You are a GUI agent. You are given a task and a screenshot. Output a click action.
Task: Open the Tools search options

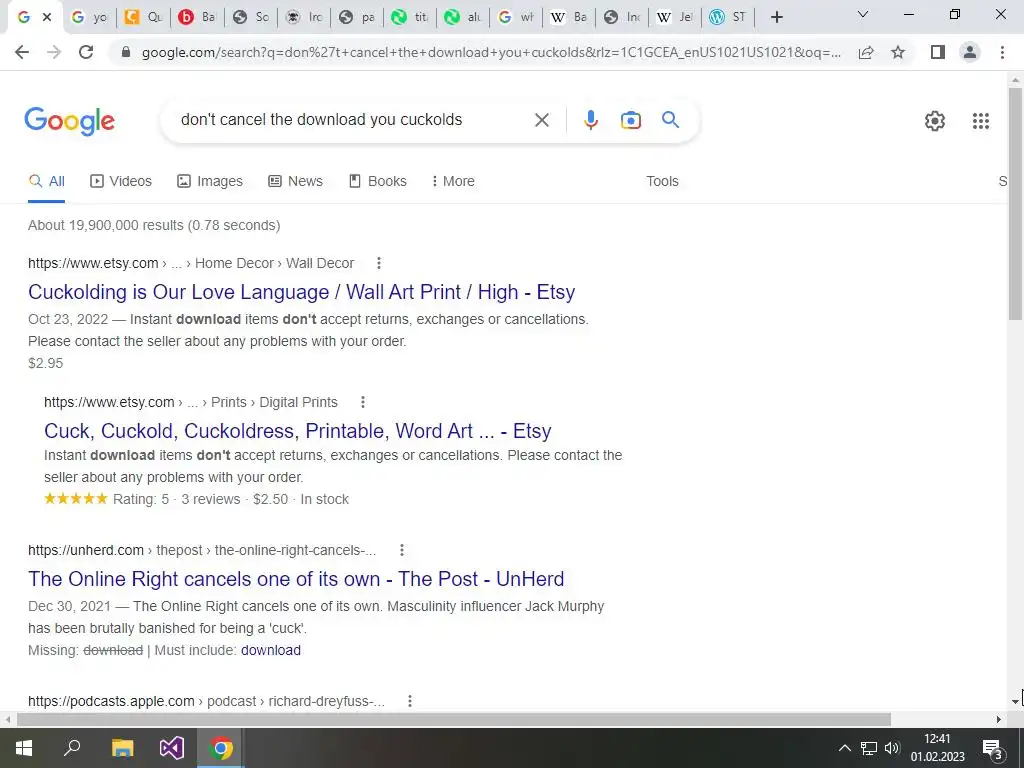662,182
